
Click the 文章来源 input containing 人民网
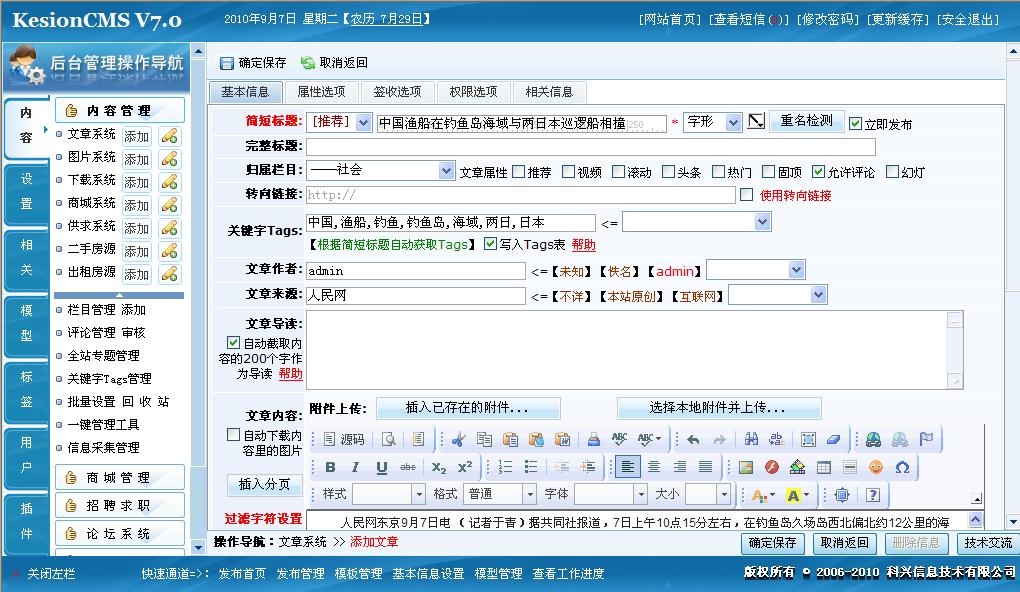tap(416, 296)
